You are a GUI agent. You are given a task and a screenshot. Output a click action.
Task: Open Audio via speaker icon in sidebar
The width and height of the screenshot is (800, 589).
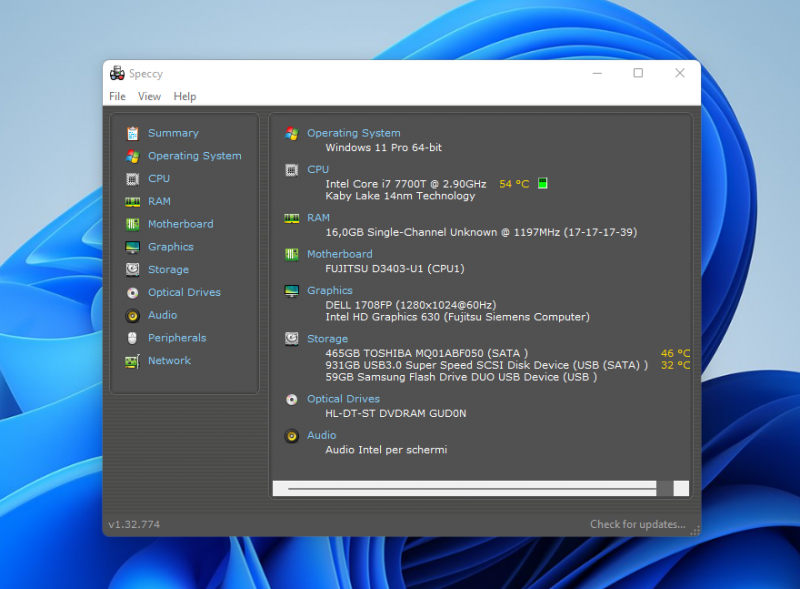click(x=132, y=315)
